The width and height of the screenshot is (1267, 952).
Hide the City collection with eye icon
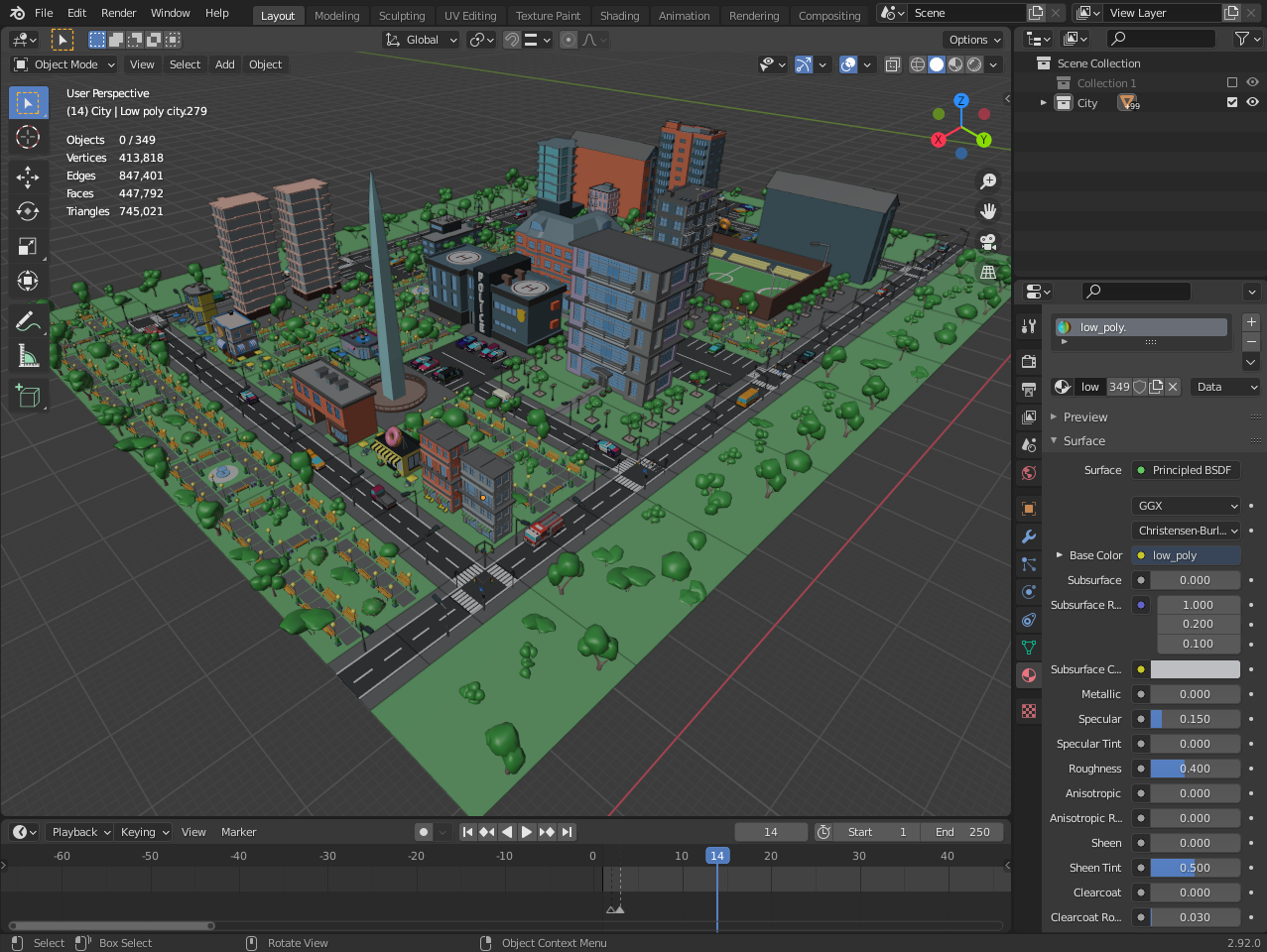click(1252, 102)
